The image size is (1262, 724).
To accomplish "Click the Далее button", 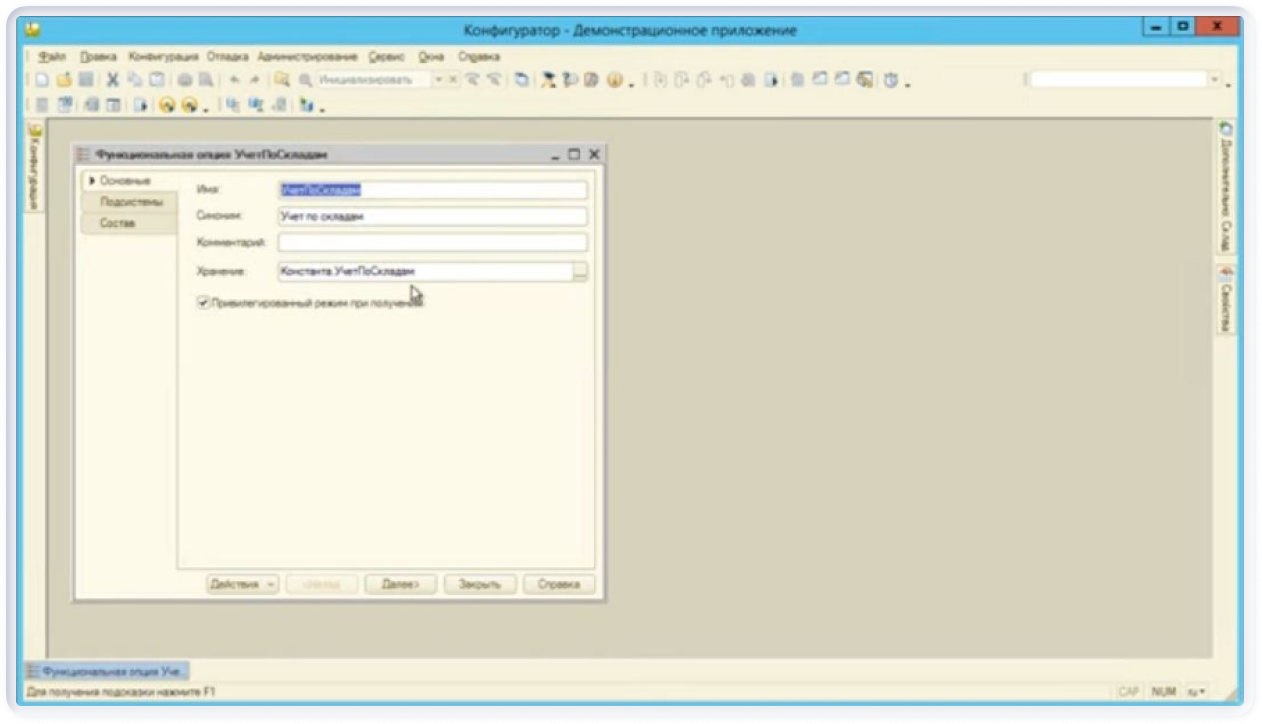I will click(400, 584).
